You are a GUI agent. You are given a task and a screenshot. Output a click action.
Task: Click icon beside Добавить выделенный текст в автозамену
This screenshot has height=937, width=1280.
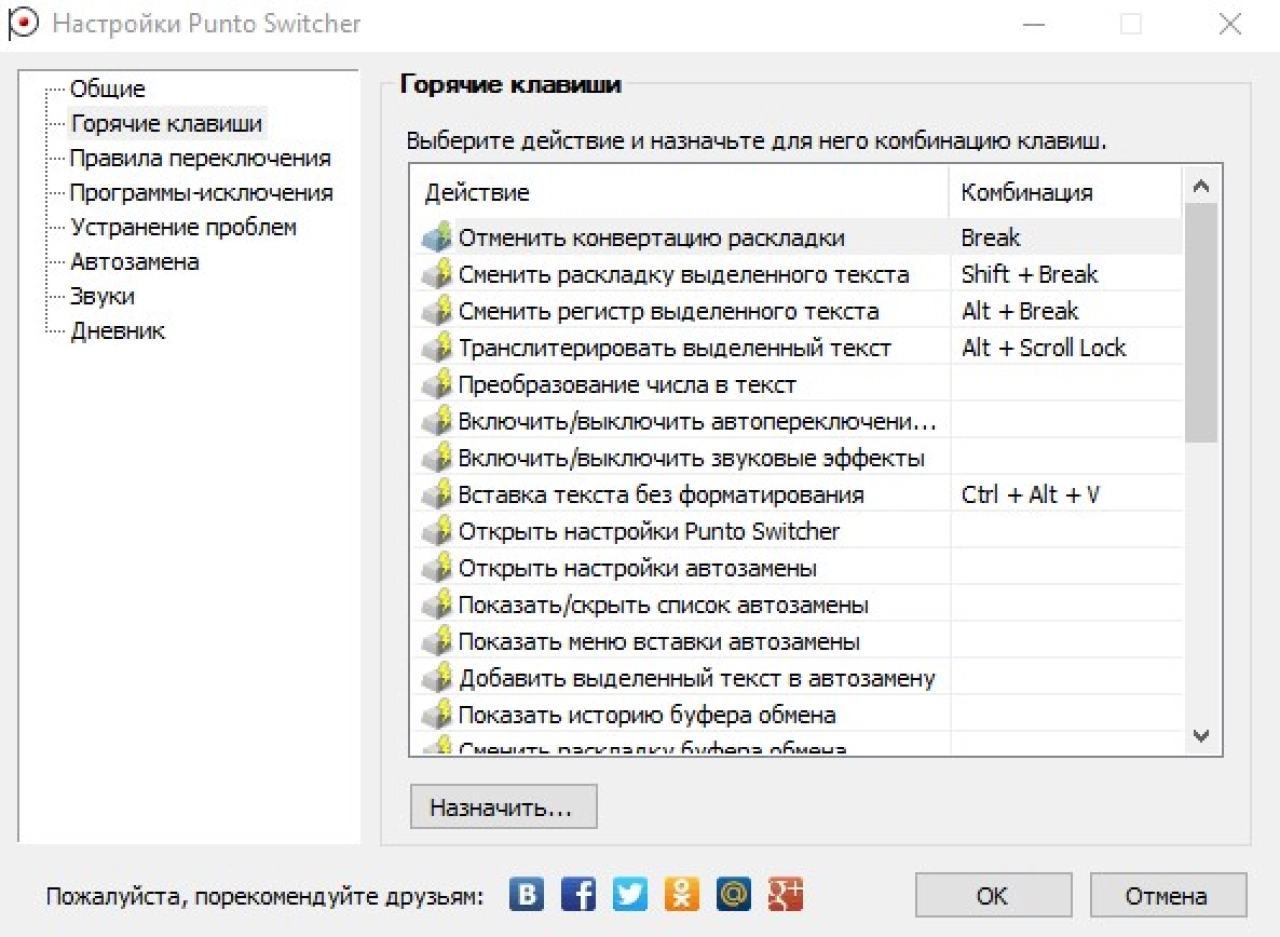[x=437, y=678]
